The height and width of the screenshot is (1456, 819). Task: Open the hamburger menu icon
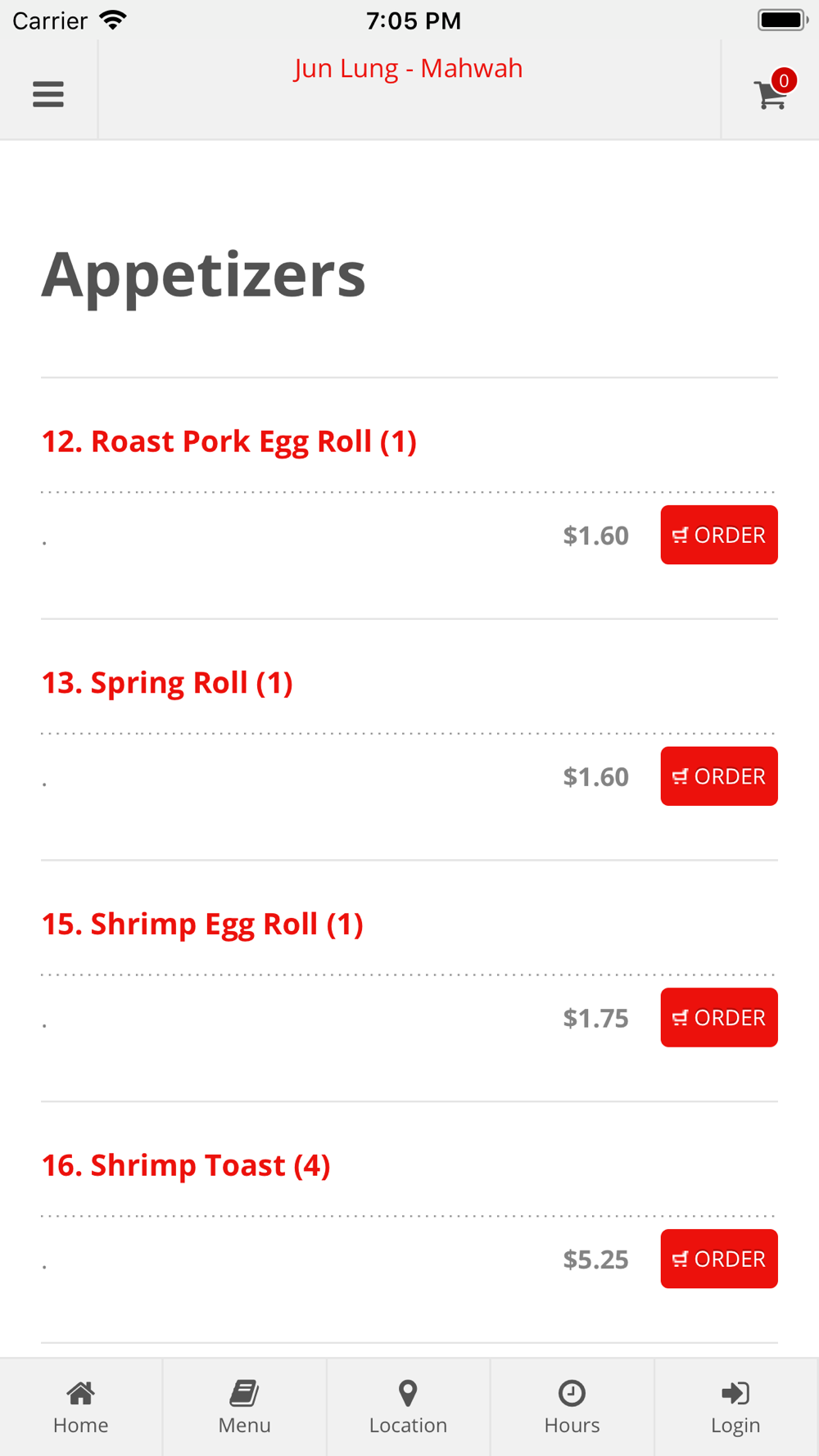[x=48, y=94]
